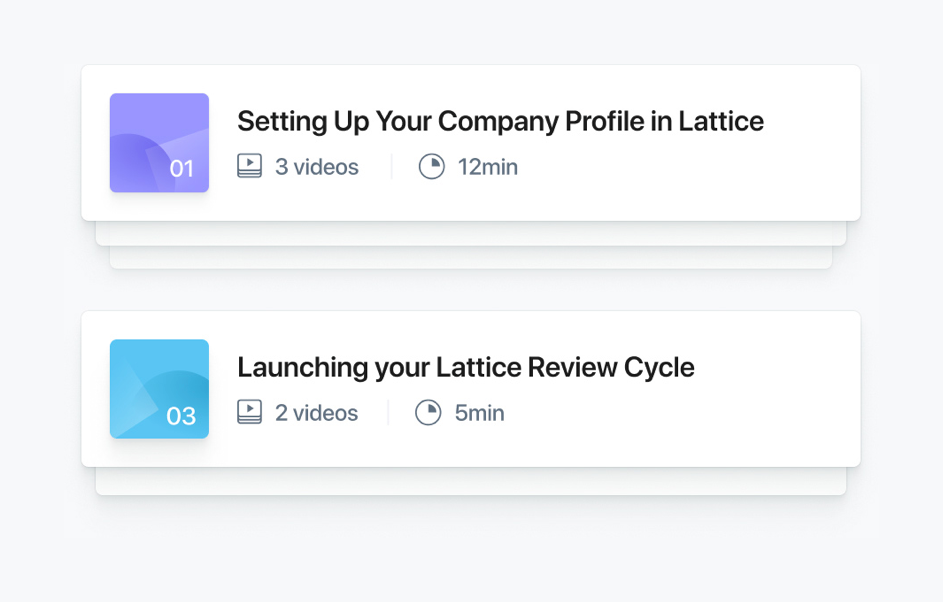Open Launching your Lattice Review Cycle
Image resolution: width=943 pixels, height=602 pixels.
coord(465,367)
